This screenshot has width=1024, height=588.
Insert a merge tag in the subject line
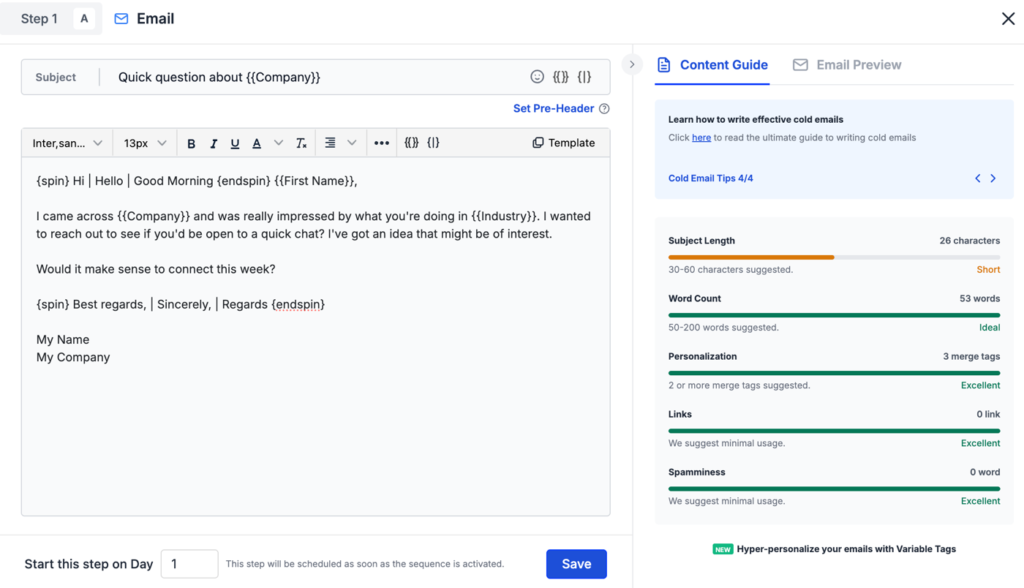click(561, 77)
